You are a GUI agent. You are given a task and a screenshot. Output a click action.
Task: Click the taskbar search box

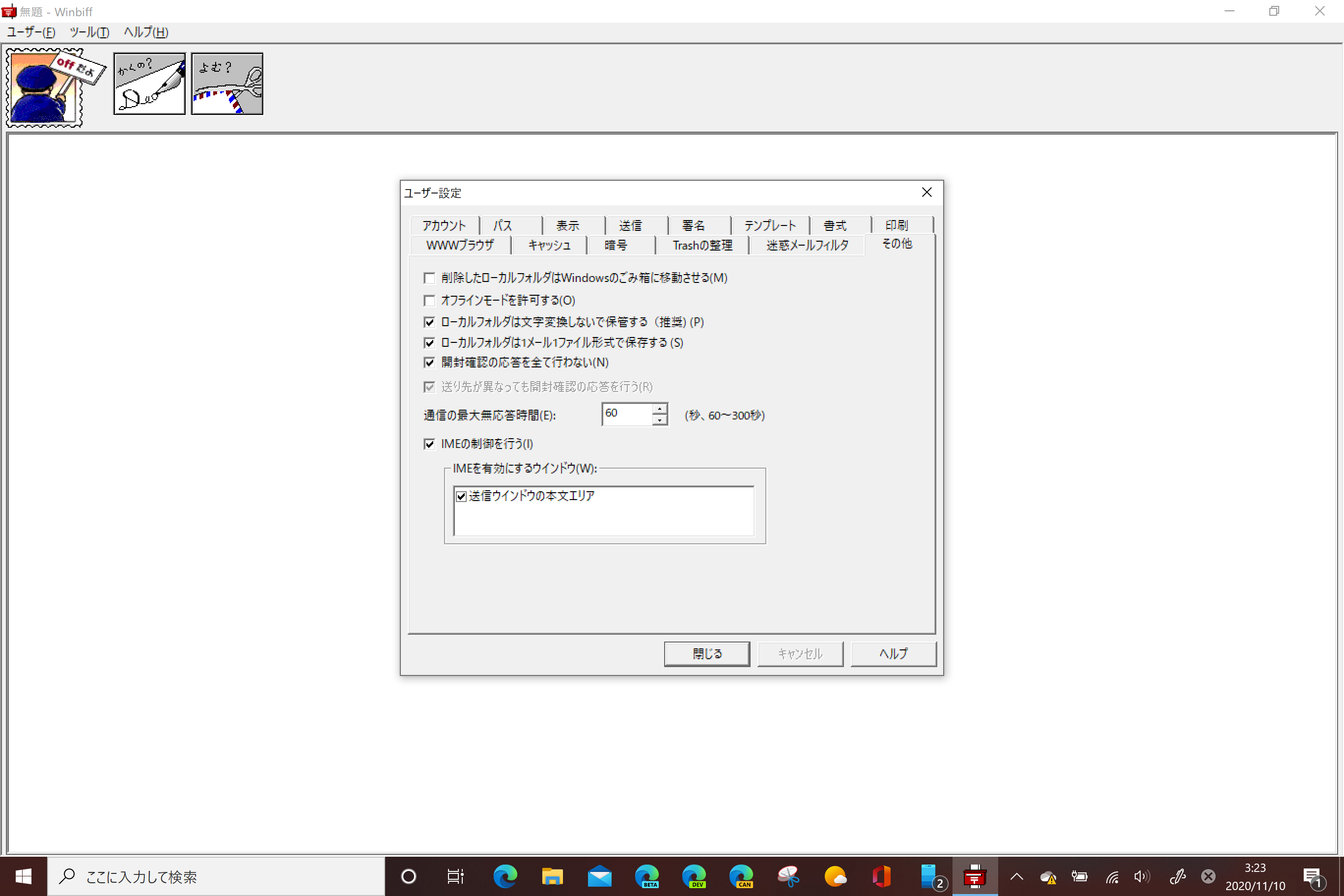[x=216, y=876]
